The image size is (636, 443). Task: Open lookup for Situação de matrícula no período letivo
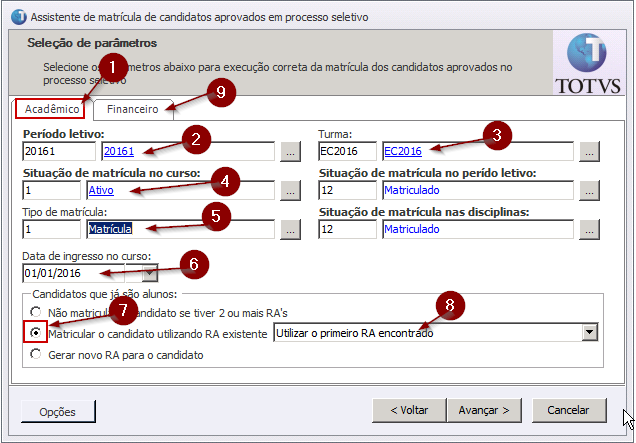tap(588, 190)
